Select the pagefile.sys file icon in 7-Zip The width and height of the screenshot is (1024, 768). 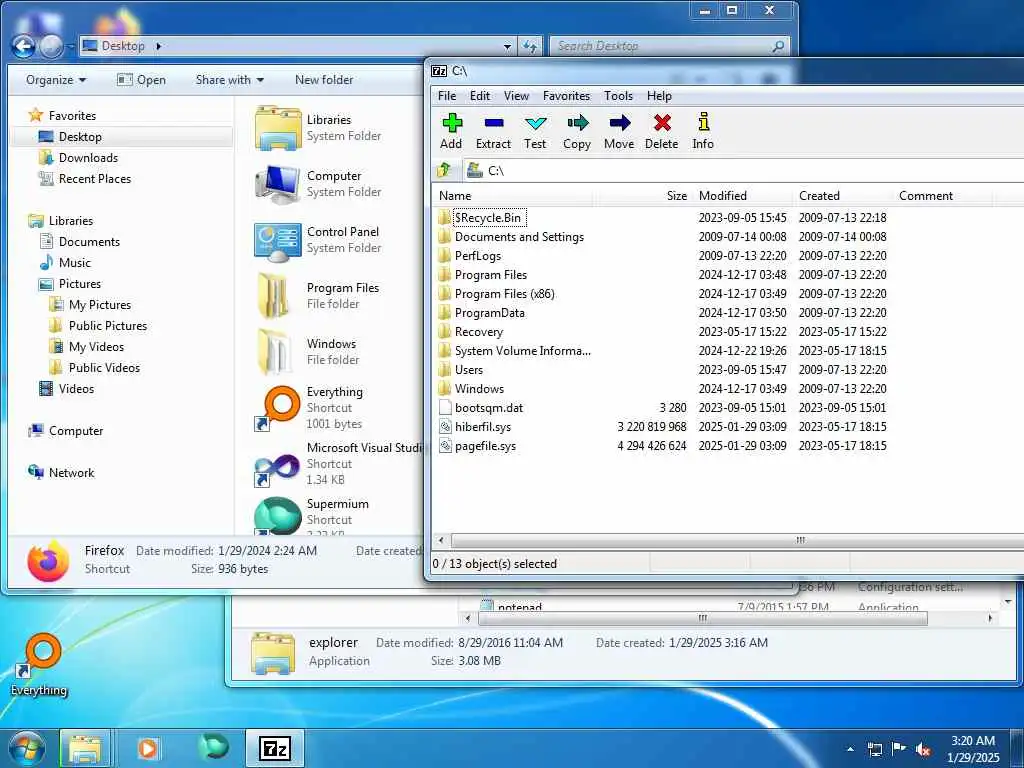(445, 445)
